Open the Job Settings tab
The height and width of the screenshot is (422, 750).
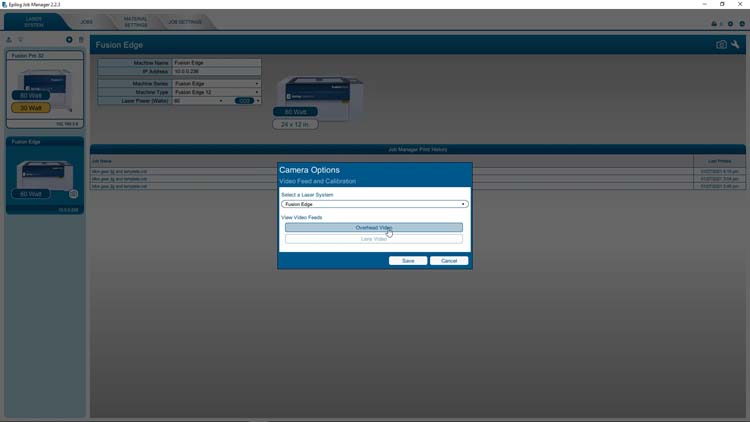(x=185, y=22)
